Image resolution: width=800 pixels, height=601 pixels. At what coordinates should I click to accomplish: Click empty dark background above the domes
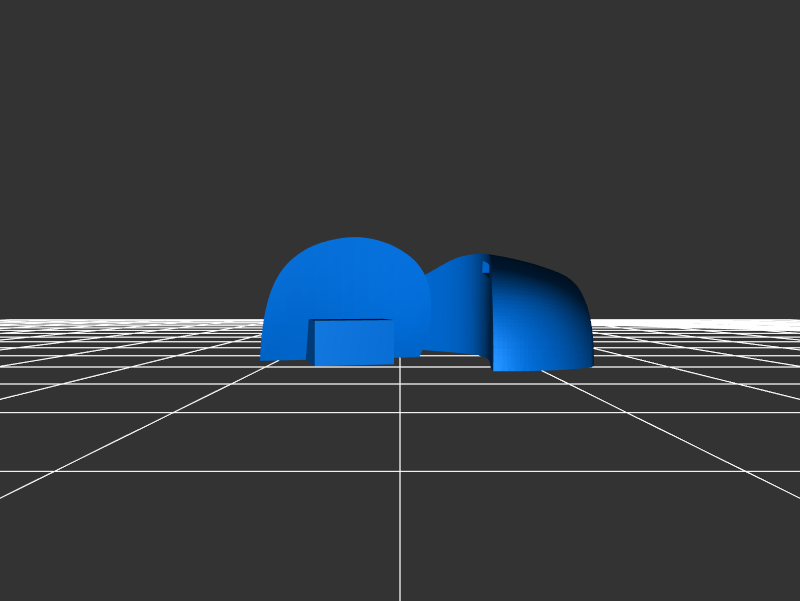pyautogui.click(x=400, y=120)
